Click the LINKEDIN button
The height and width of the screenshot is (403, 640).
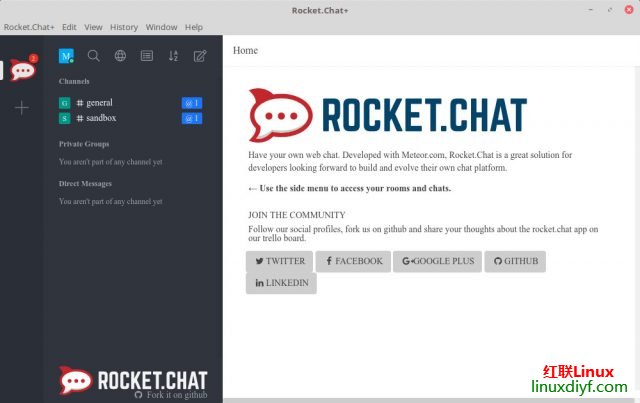[x=281, y=283]
